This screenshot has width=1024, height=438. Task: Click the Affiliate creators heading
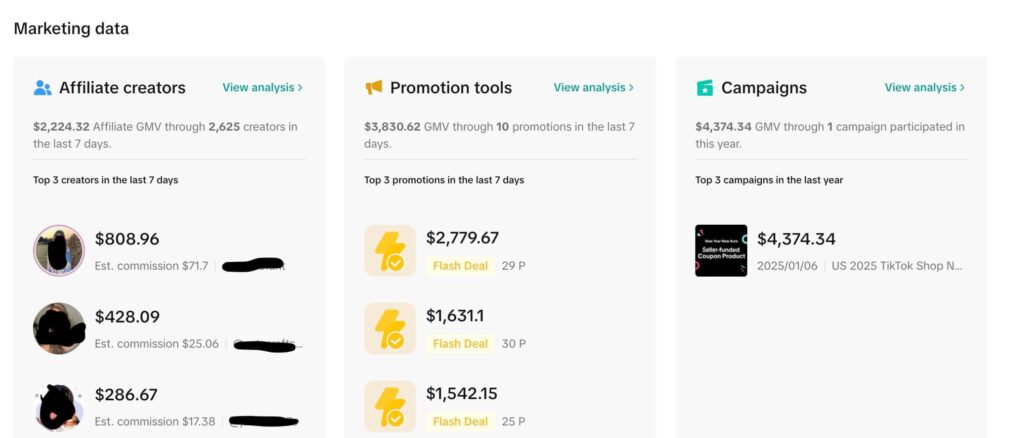122,88
